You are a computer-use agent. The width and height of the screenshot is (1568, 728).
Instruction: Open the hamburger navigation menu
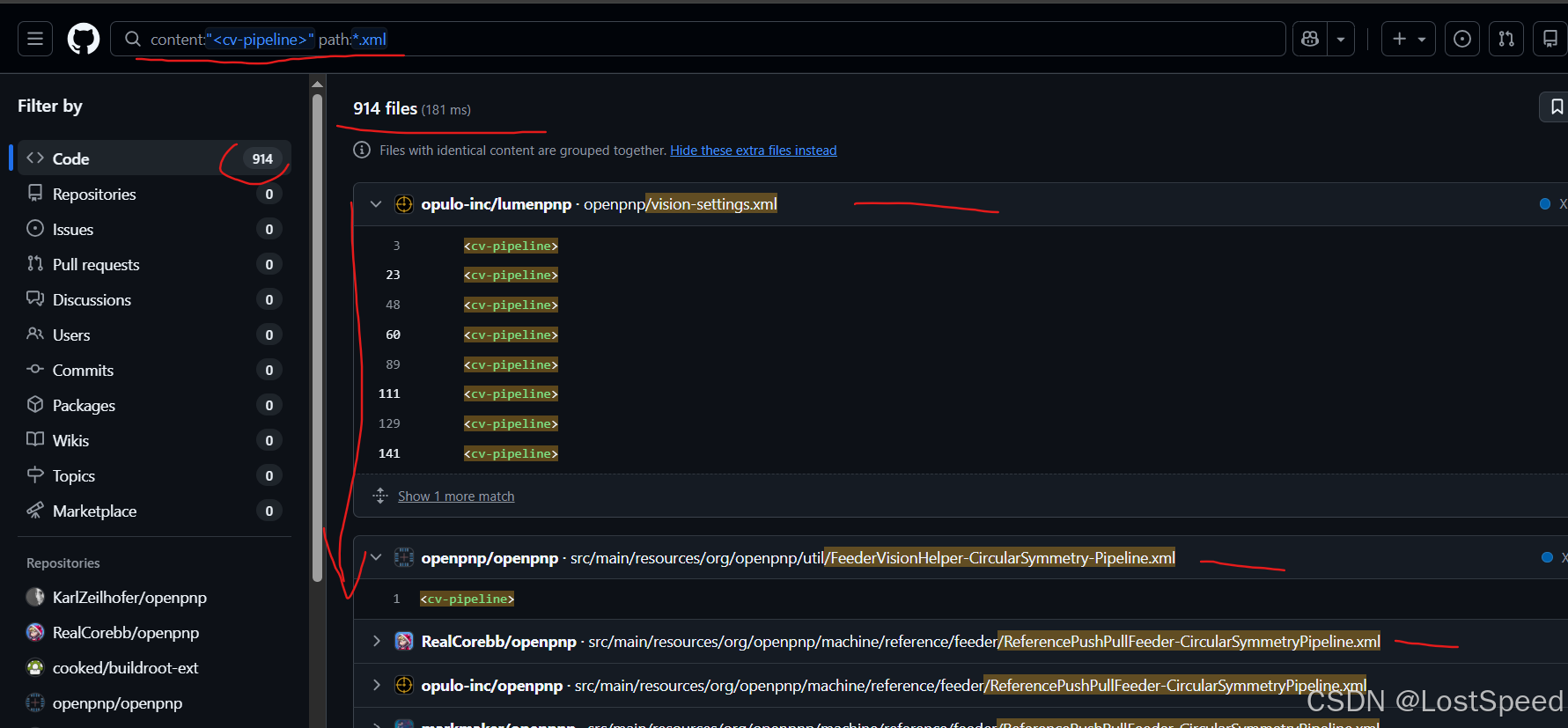point(35,39)
